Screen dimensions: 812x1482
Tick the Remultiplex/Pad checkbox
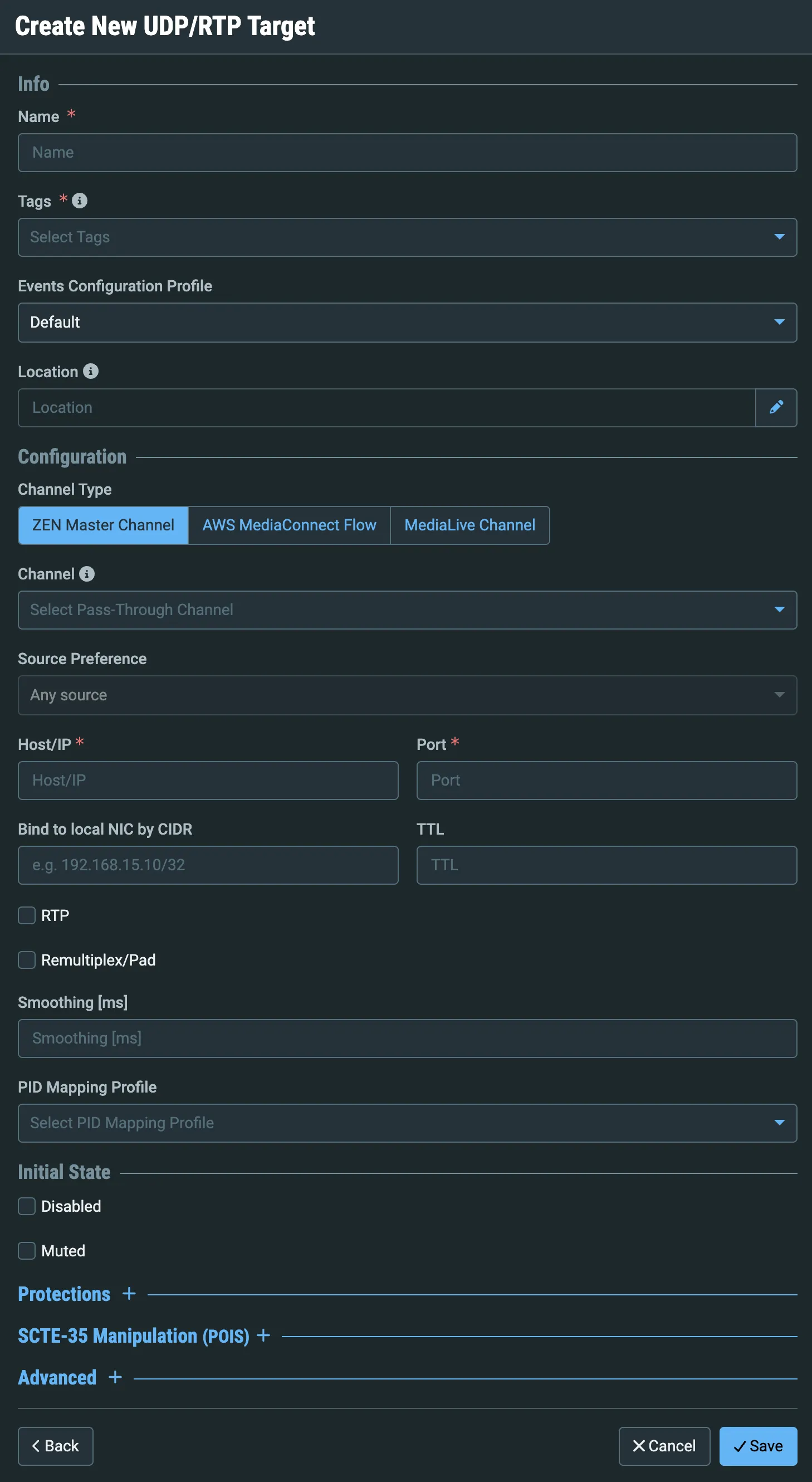click(x=26, y=959)
